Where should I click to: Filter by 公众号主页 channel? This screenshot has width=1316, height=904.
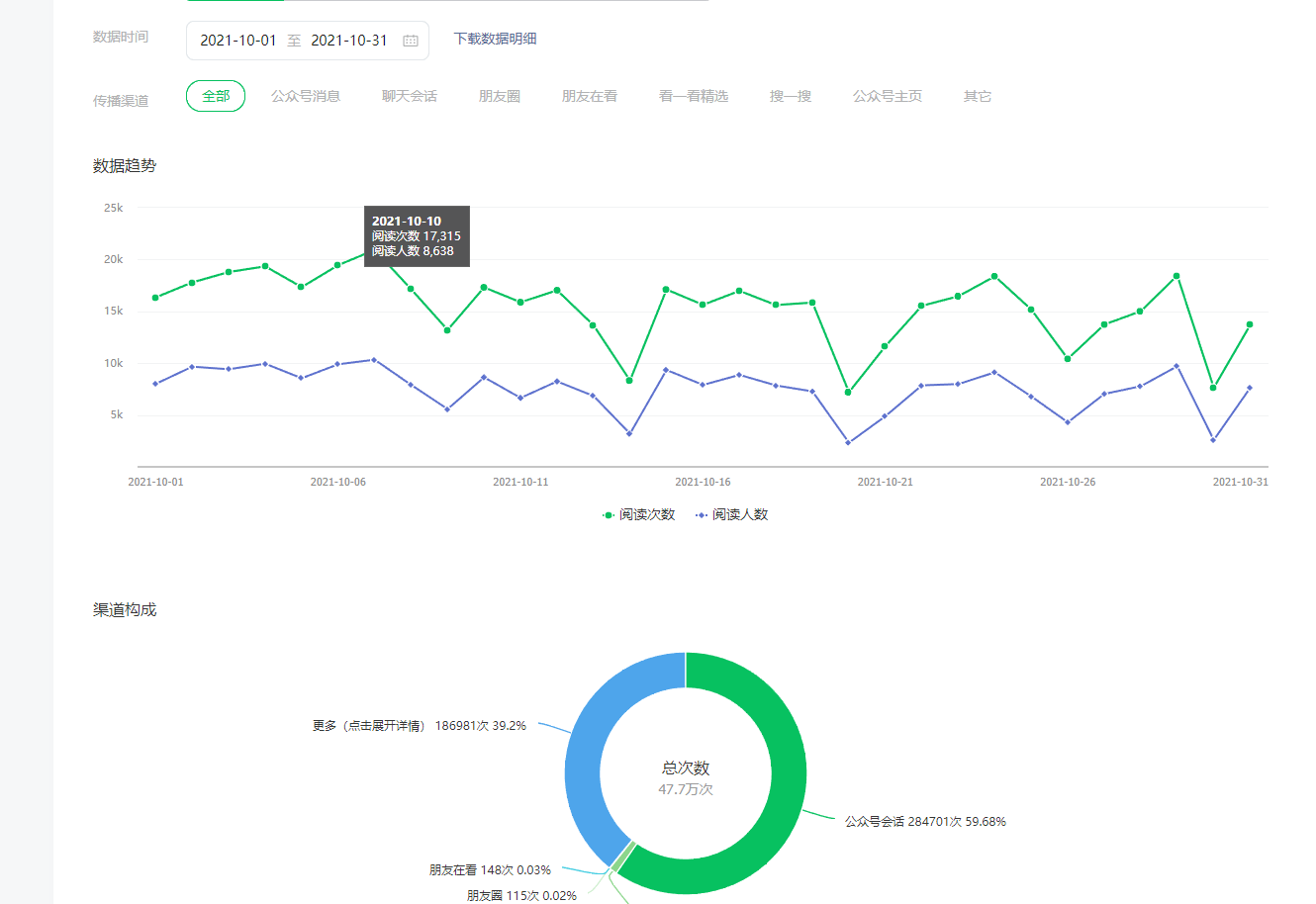click(888, 96)
